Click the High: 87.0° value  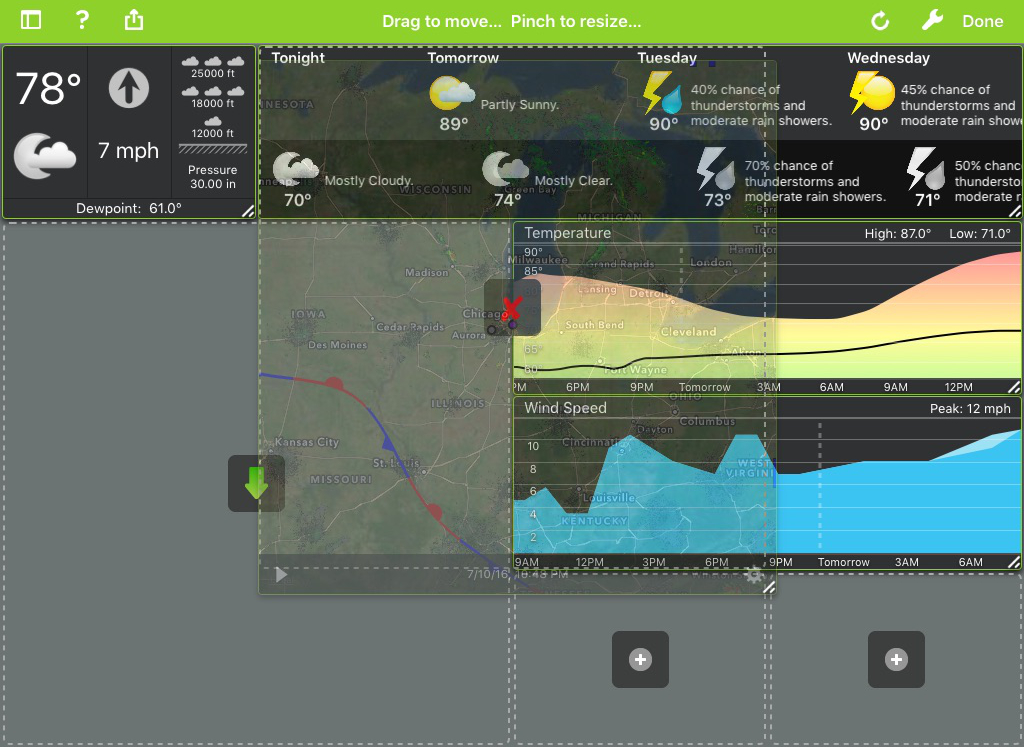coord(898,233)
